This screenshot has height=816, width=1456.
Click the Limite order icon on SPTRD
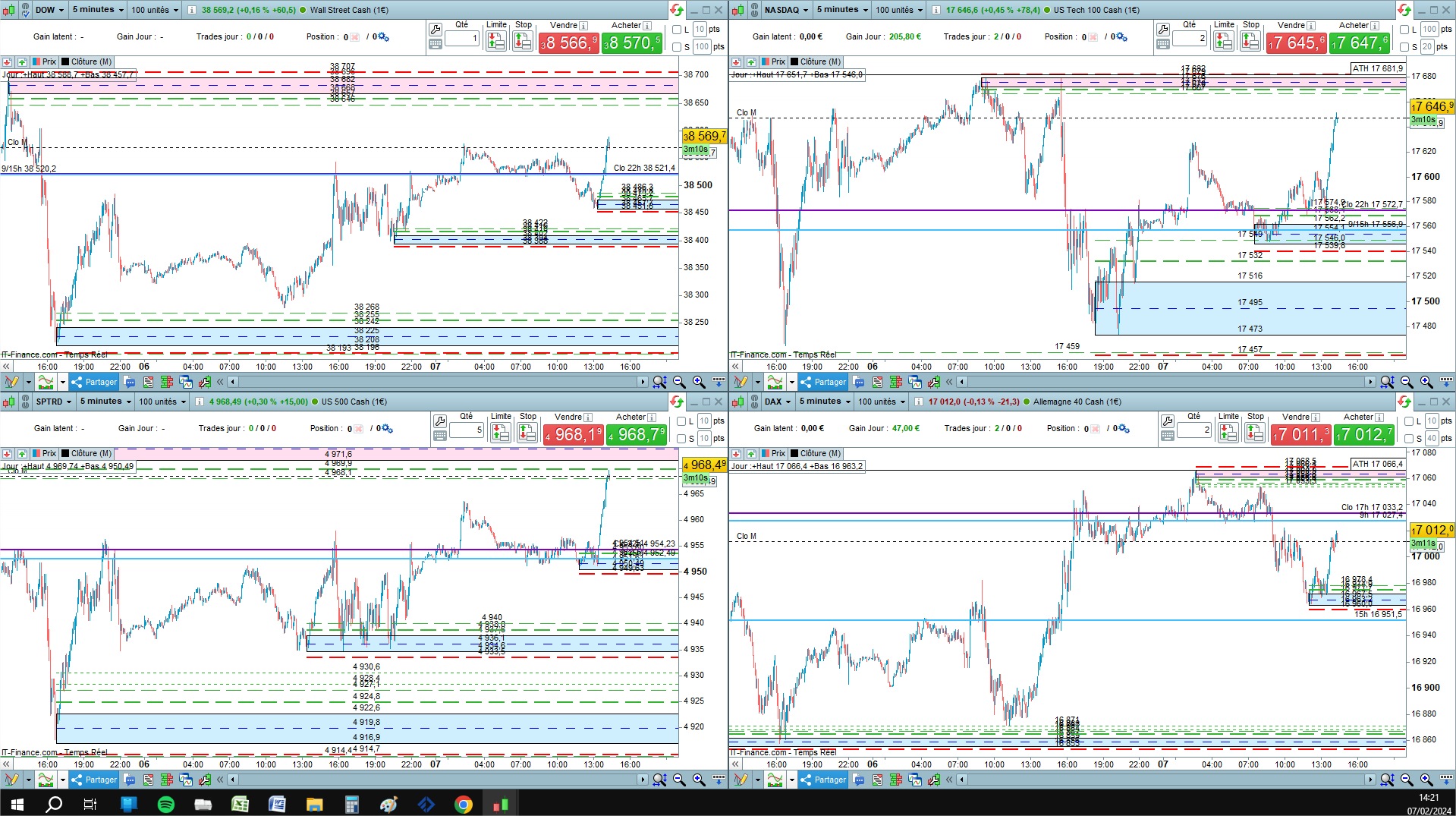coord(500,433)
